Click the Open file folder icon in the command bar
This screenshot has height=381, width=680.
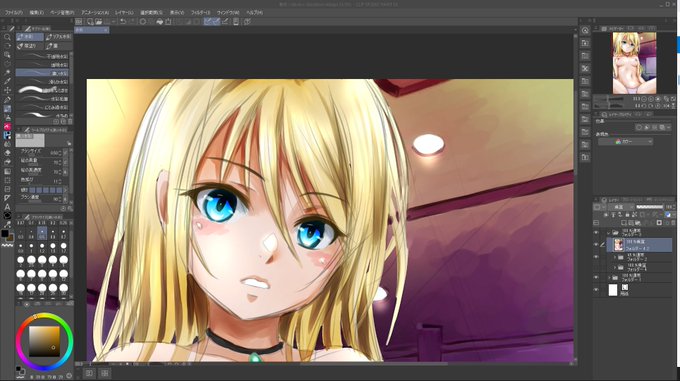pyautogui.click(x=99, y=21)
